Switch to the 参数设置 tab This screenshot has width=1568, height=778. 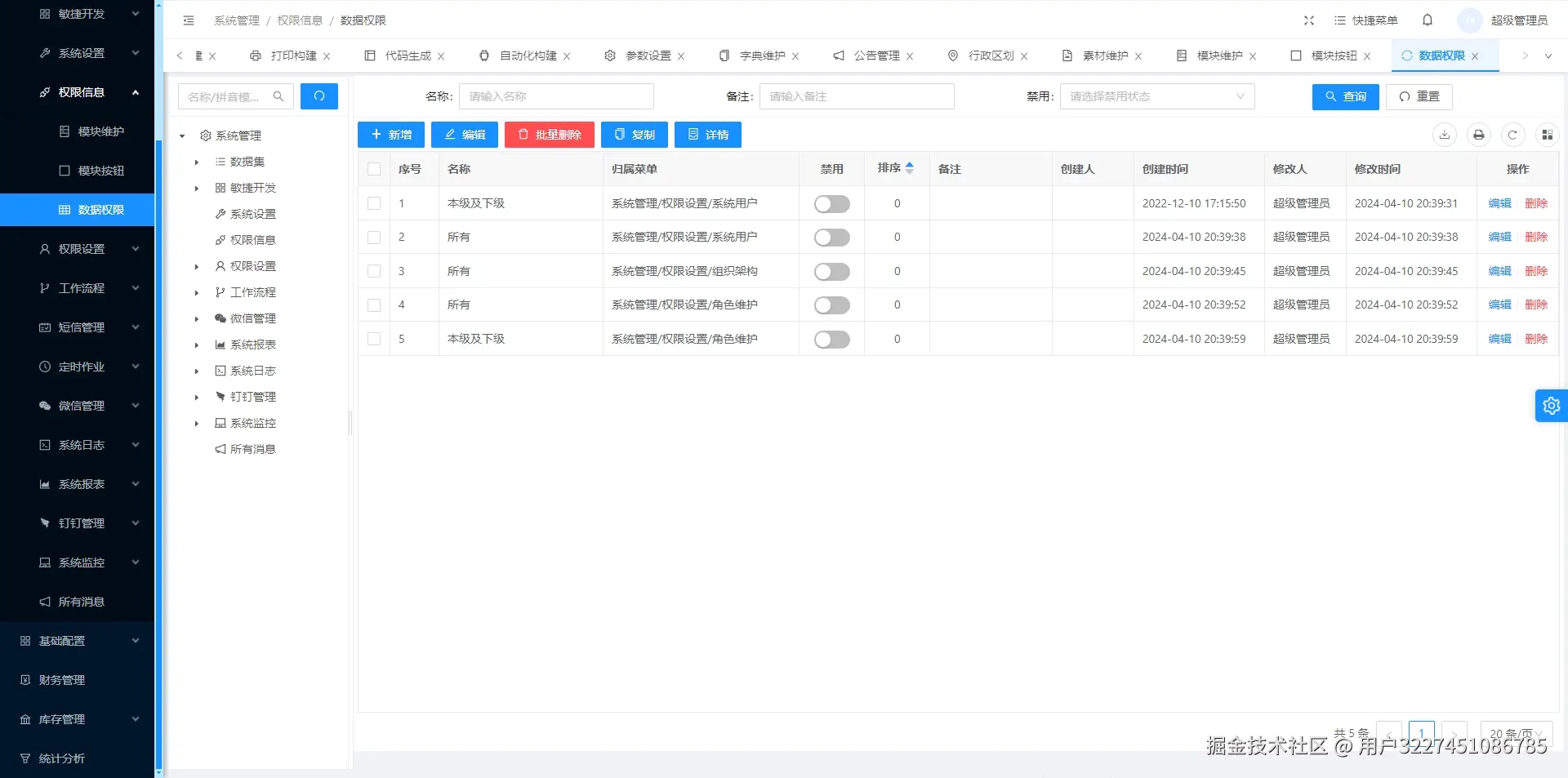pos(648,56)
